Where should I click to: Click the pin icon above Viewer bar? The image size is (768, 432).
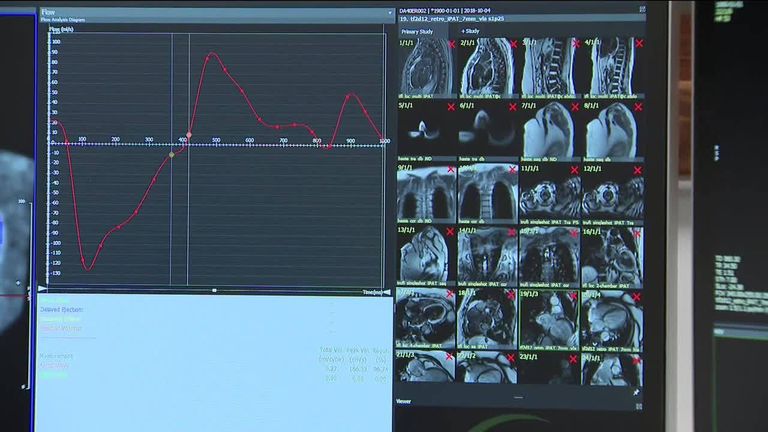pyautogui.click(x=636, y=392)
